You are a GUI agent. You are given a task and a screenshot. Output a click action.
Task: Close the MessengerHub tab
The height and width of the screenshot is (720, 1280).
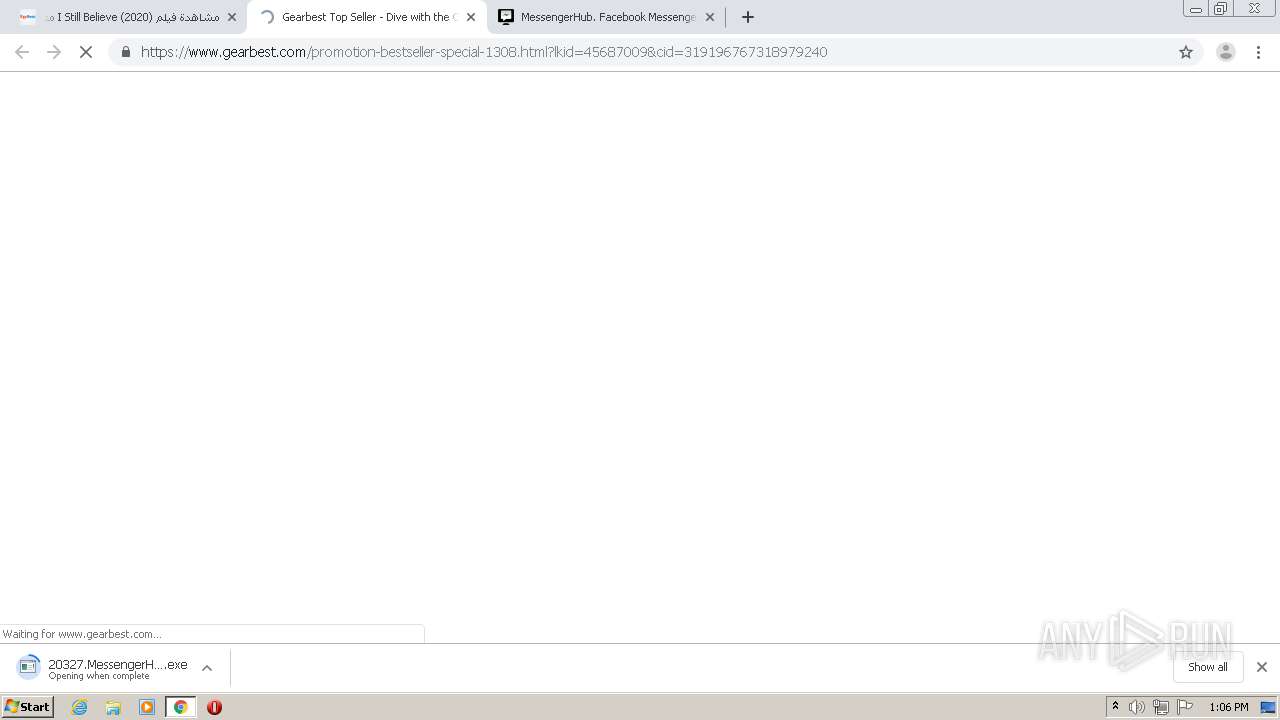[x=710, y=17]
